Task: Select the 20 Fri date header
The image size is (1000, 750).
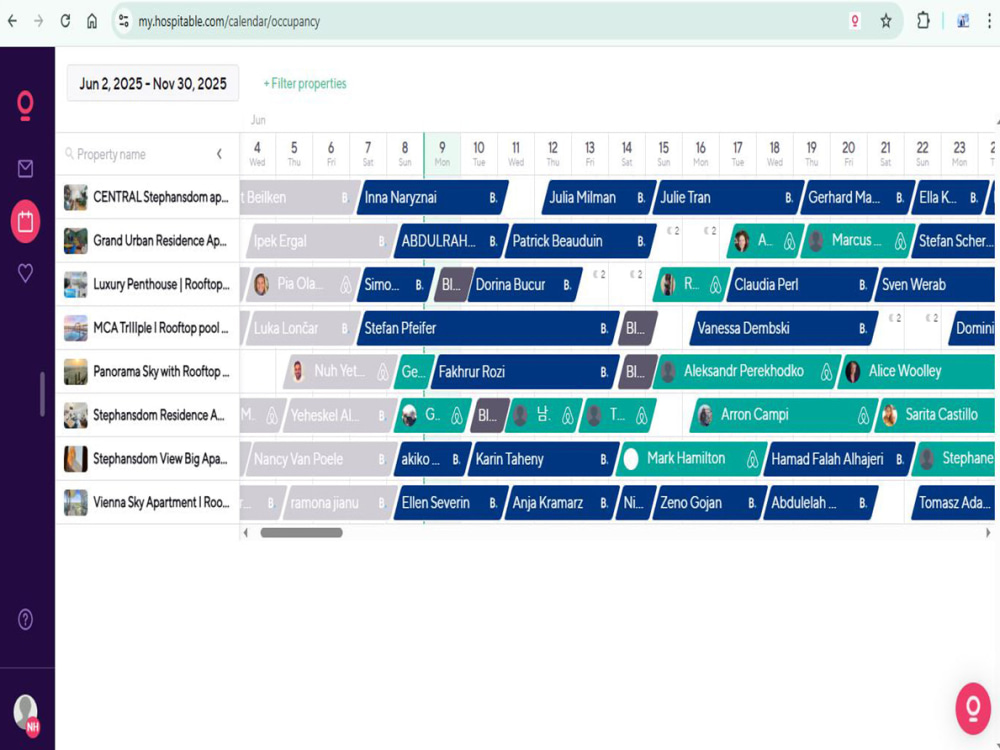Action: pyautogui.click(x=848, y=154)
